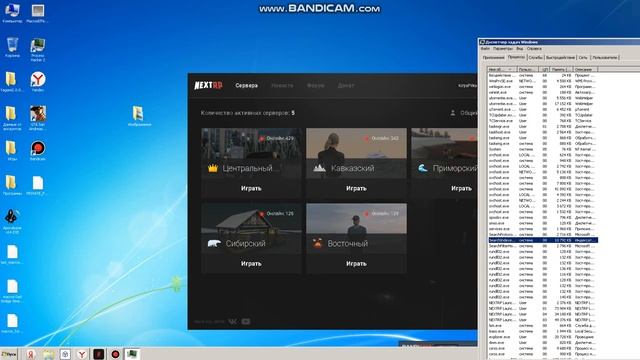Select the TCService.exe process row
640x360 pixels.
(543, 121)
